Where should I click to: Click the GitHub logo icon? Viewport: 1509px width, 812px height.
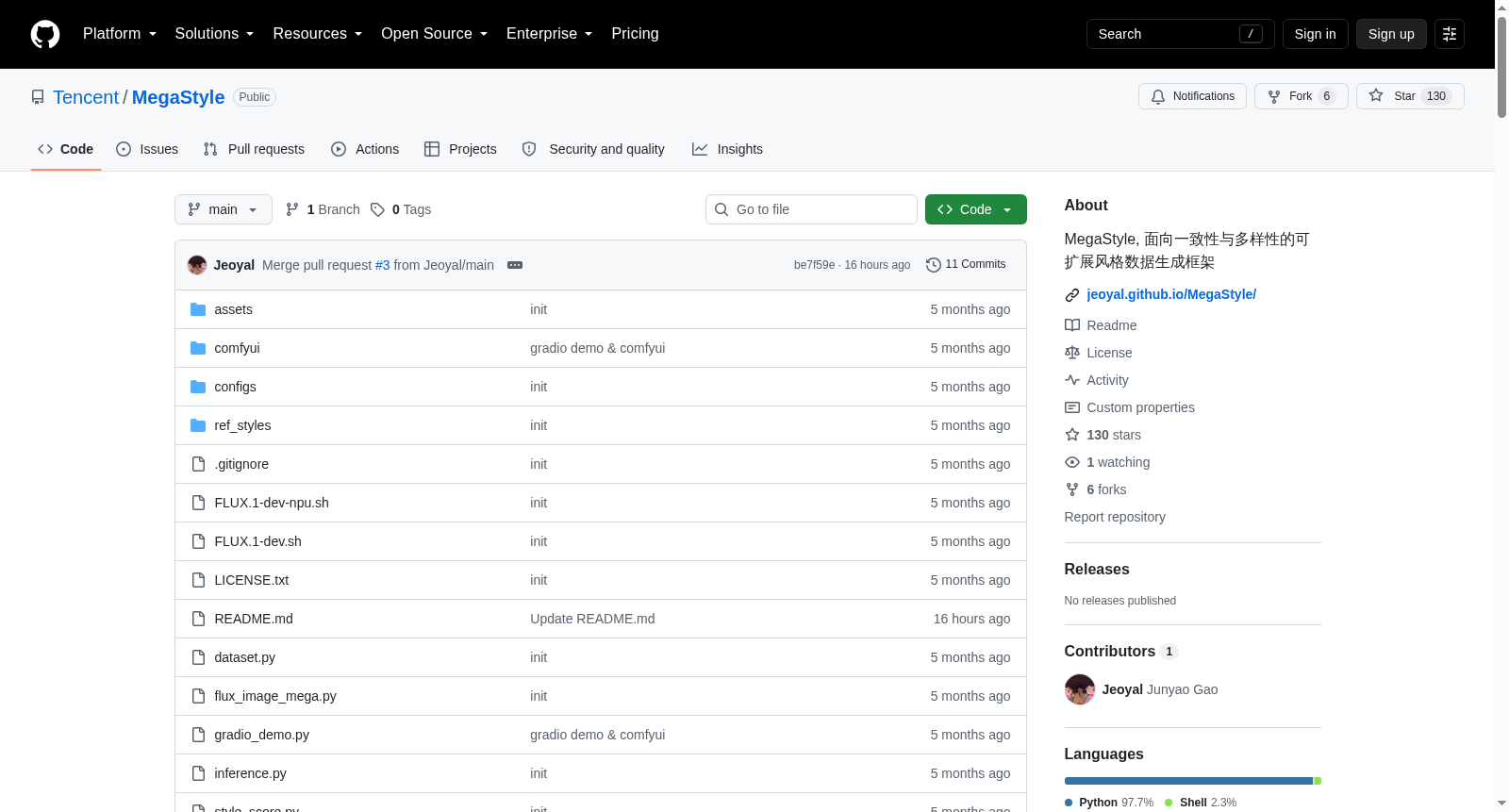pos(45,34)
